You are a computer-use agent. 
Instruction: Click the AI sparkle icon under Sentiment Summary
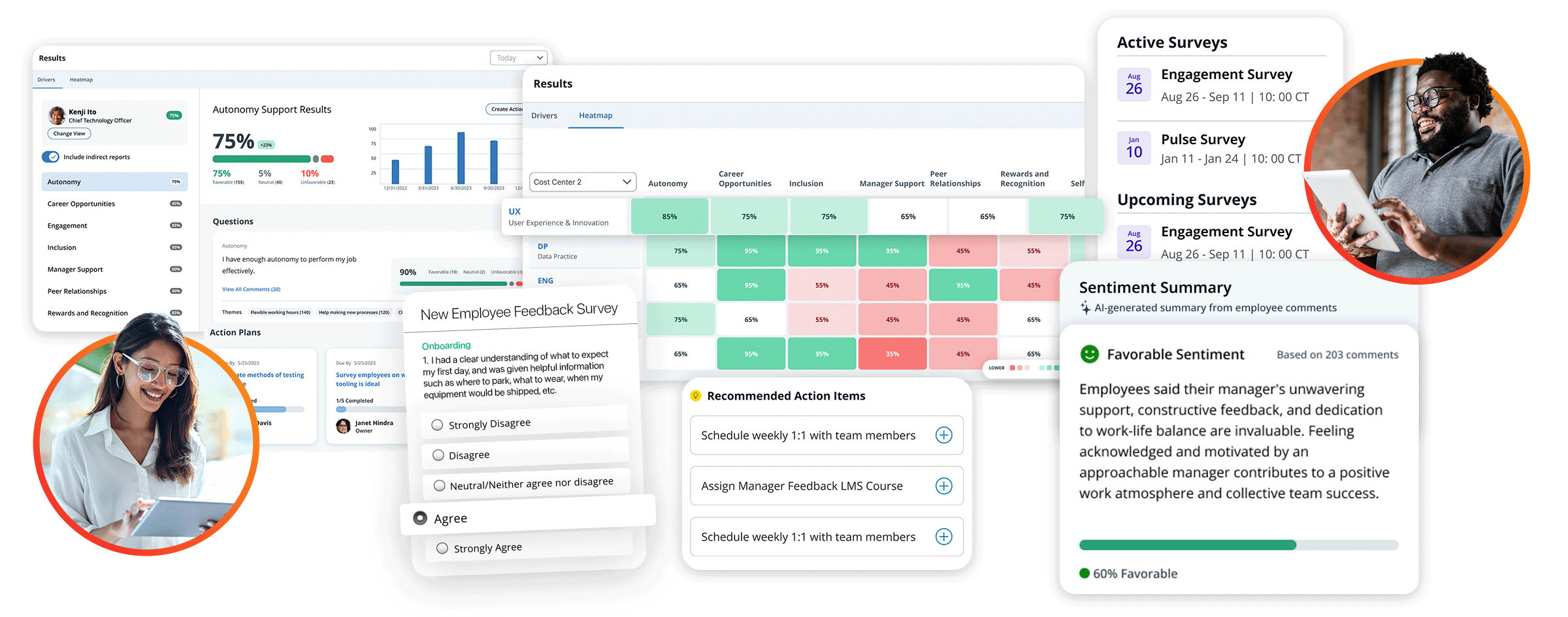[x=1085, y=308]
